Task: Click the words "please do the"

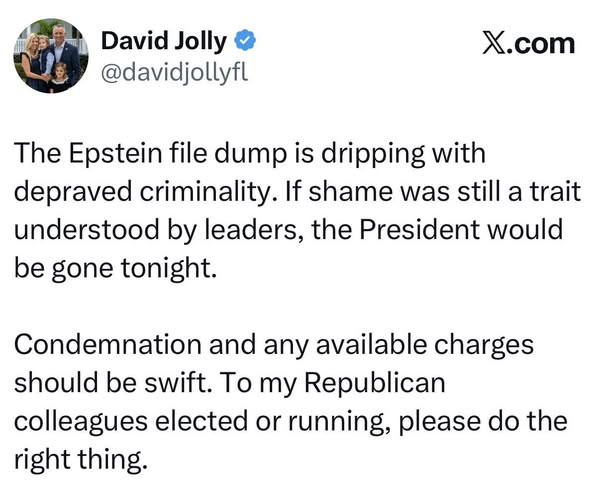Action: tap(483, 420)
